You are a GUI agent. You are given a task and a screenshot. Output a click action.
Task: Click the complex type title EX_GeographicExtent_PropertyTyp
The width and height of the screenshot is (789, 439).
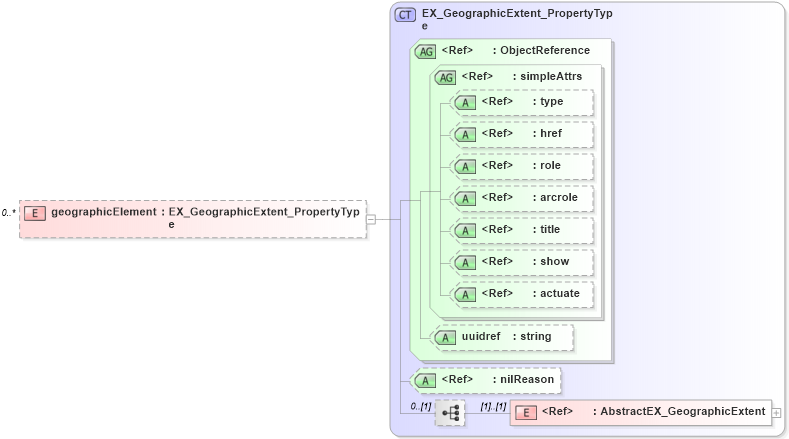pyautogui.click(x=517, y=14)
